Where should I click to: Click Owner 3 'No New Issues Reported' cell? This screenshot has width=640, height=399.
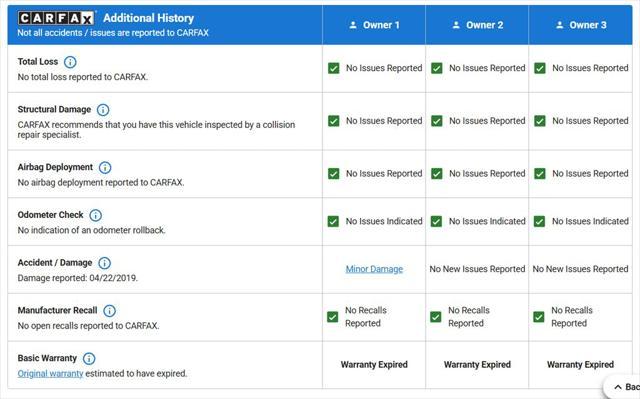click(580, 269)
